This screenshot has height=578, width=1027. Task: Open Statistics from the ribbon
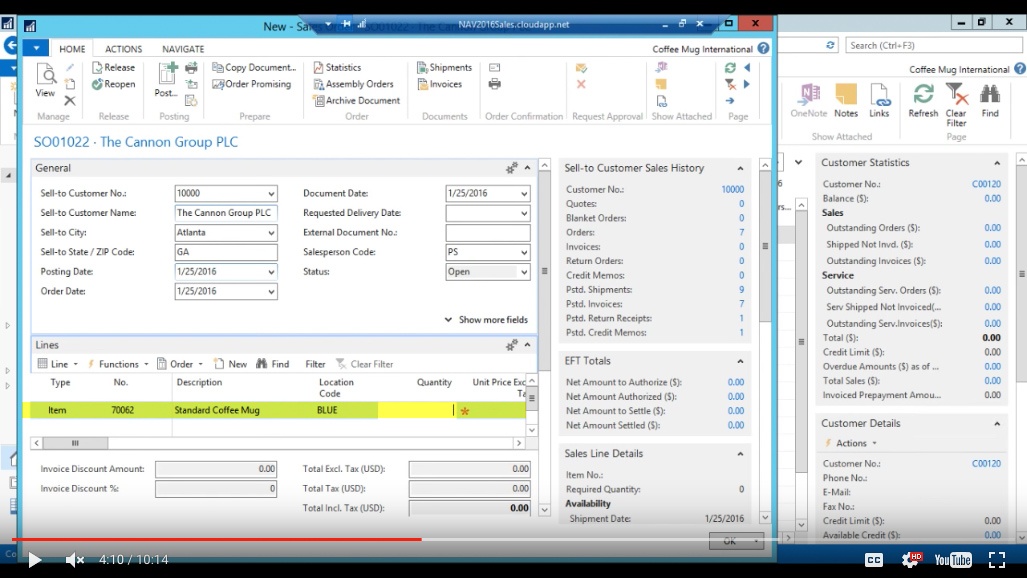(x=337, y=67)
